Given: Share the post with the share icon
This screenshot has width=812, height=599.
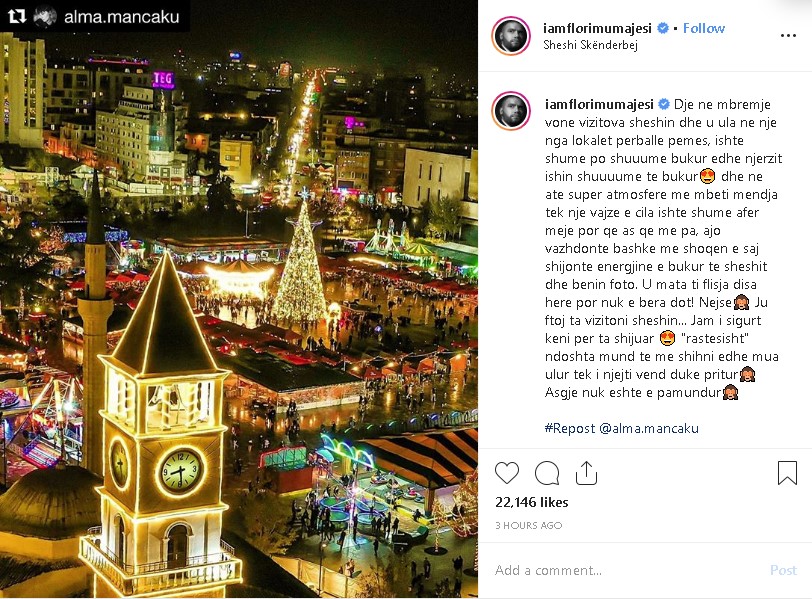Looking at the screenshot, I should click(586, 472).
